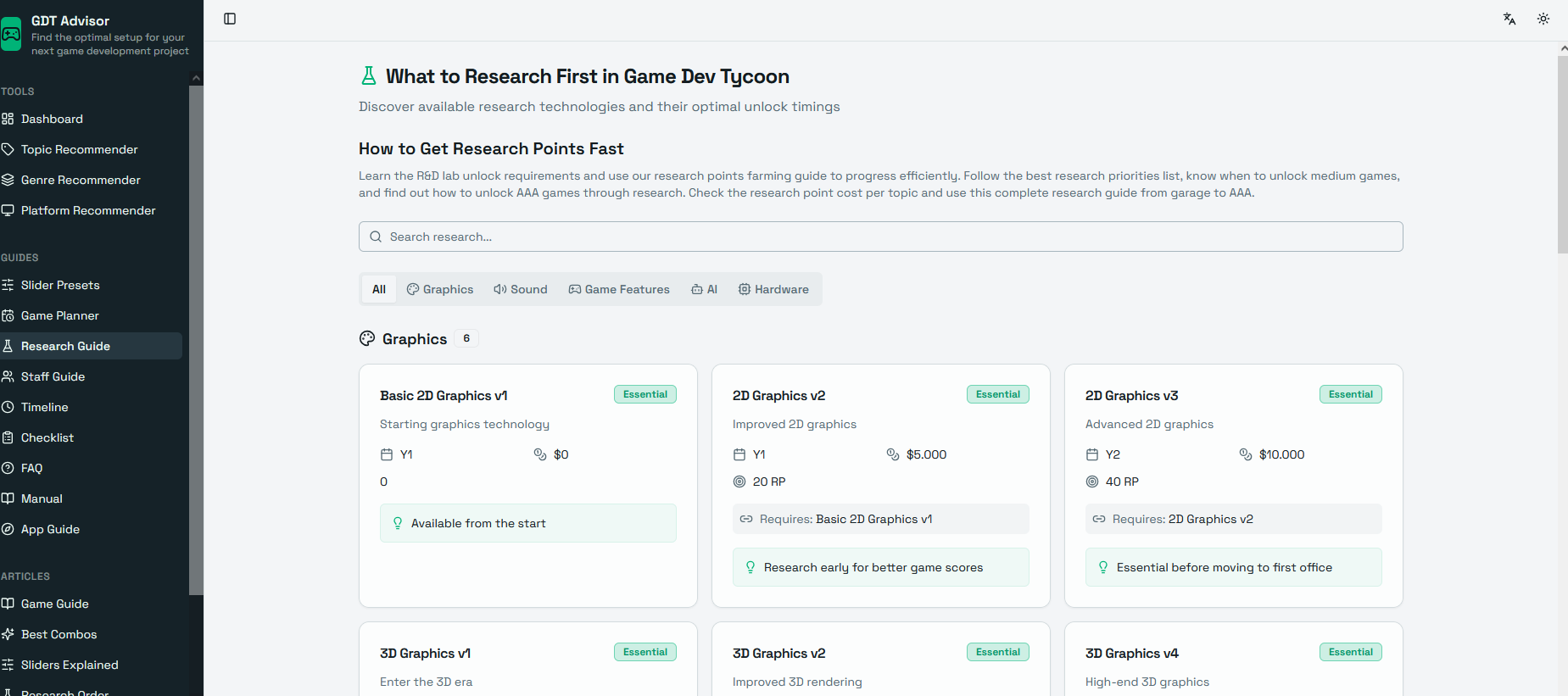1568x696 pixels.
Task: Click the GDT Advisor gamepad logo
Action: (10, 34)
